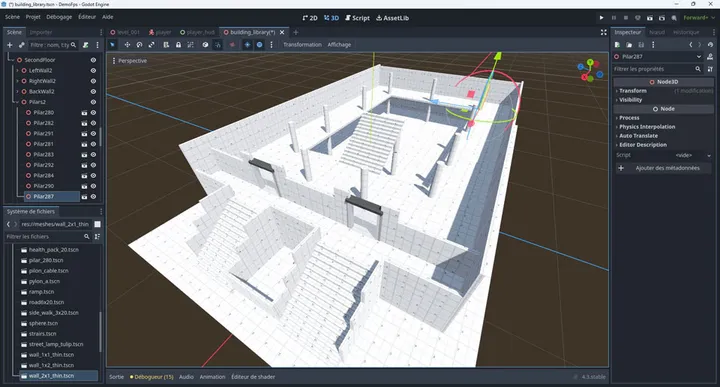Create new resource in Inspector
The image size is (720, 387).
click(618, 45)
